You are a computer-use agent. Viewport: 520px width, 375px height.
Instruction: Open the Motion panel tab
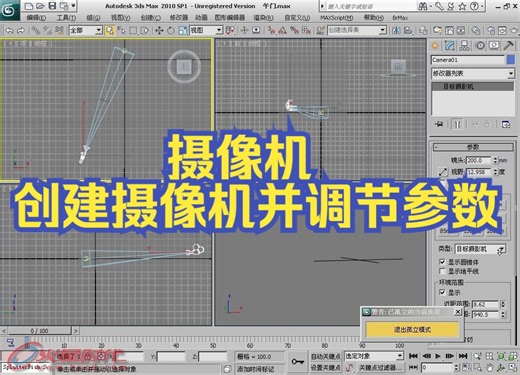point(480,46)
